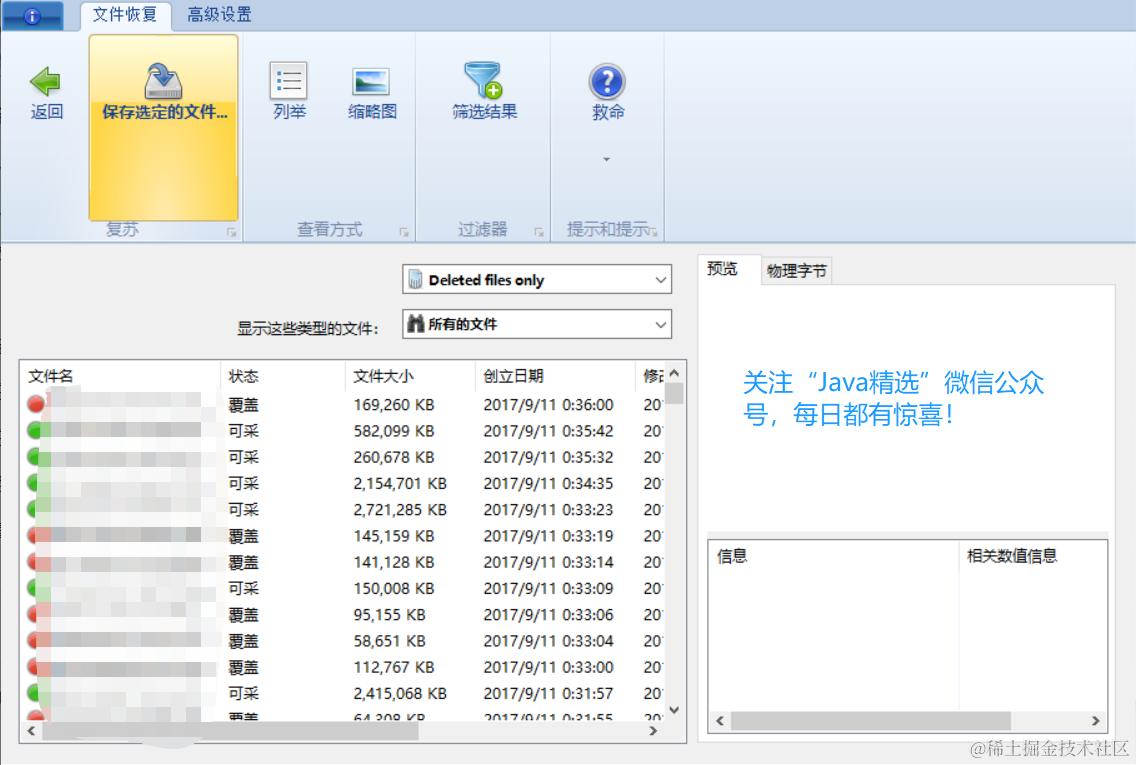Open the 文件恢复 ribbon tab
The height and width of the screenshot is (765, 1136).
click(125, 14)
